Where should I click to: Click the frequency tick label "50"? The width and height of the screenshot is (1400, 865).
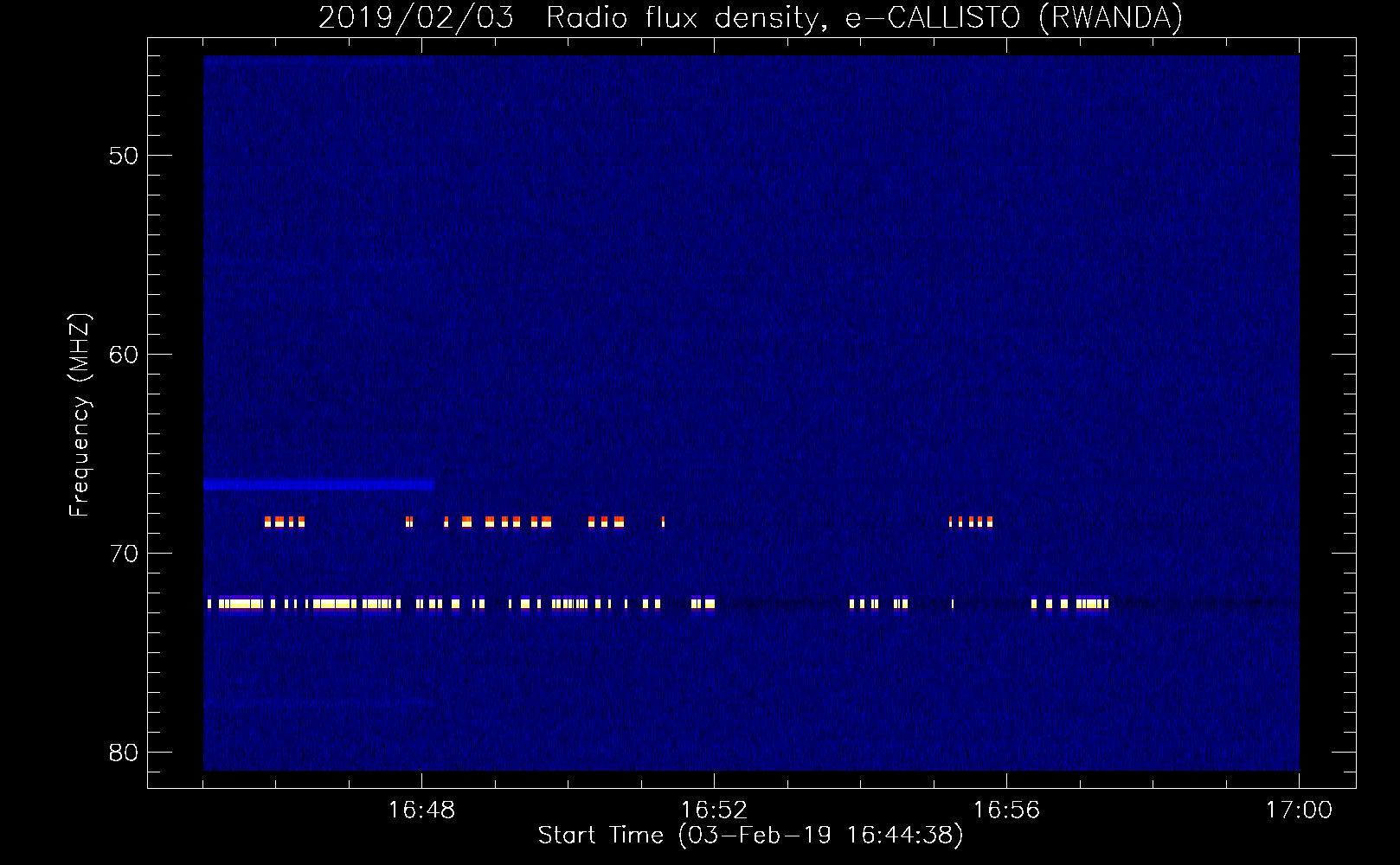124,156
